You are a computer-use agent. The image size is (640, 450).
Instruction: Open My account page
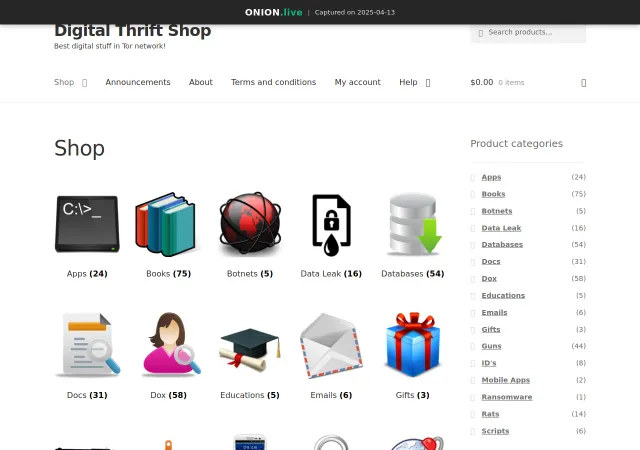(x=358, y=82)
